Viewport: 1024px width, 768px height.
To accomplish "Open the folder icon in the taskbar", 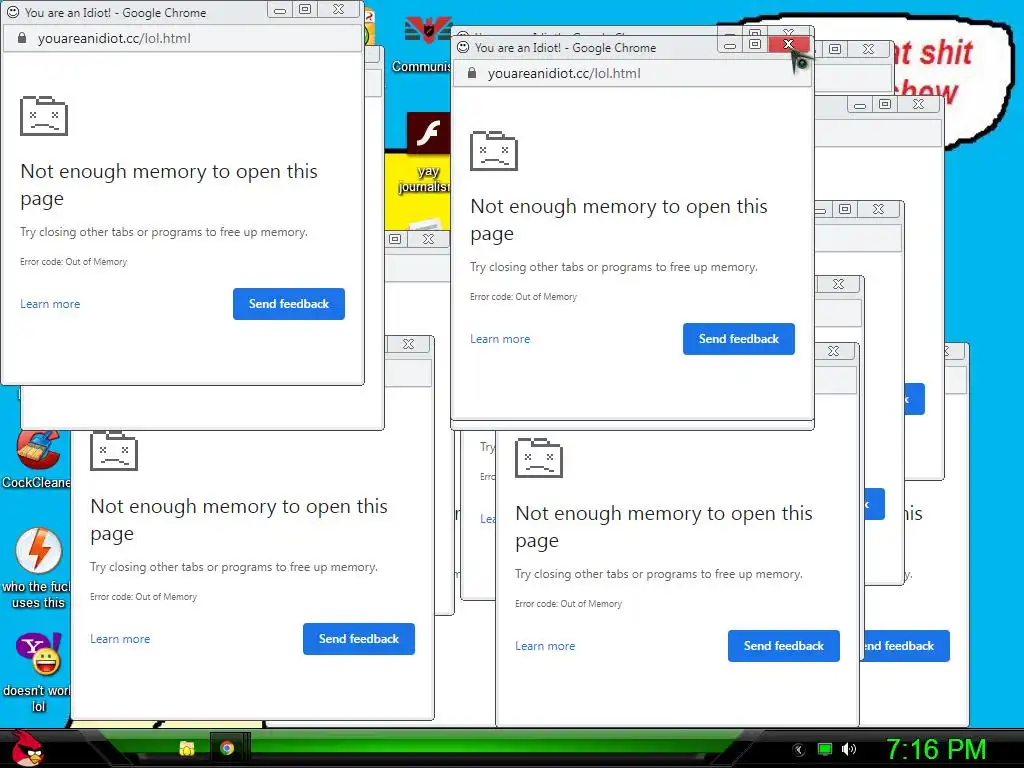I will (x=187, y=748).
